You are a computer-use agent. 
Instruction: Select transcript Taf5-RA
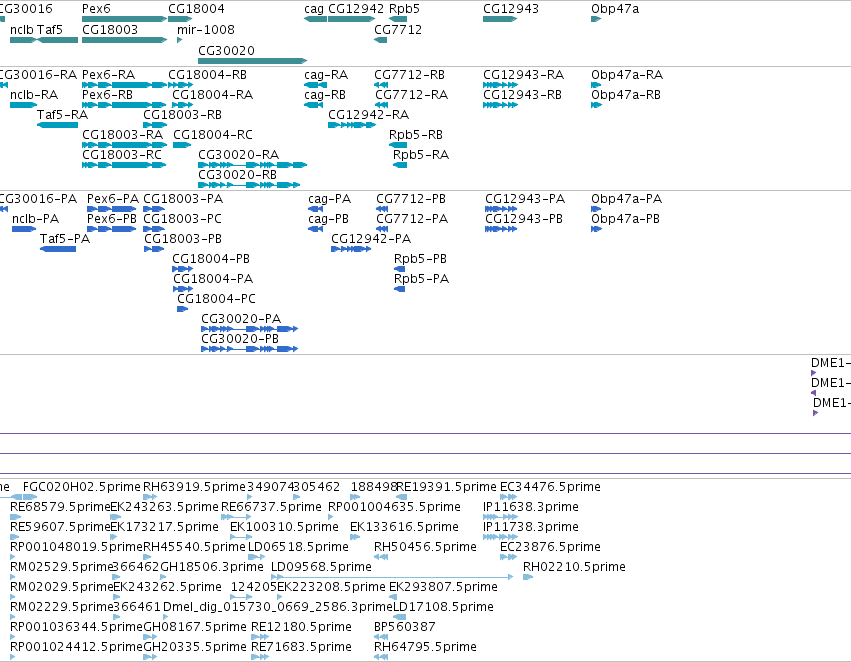tap(58, 125)
